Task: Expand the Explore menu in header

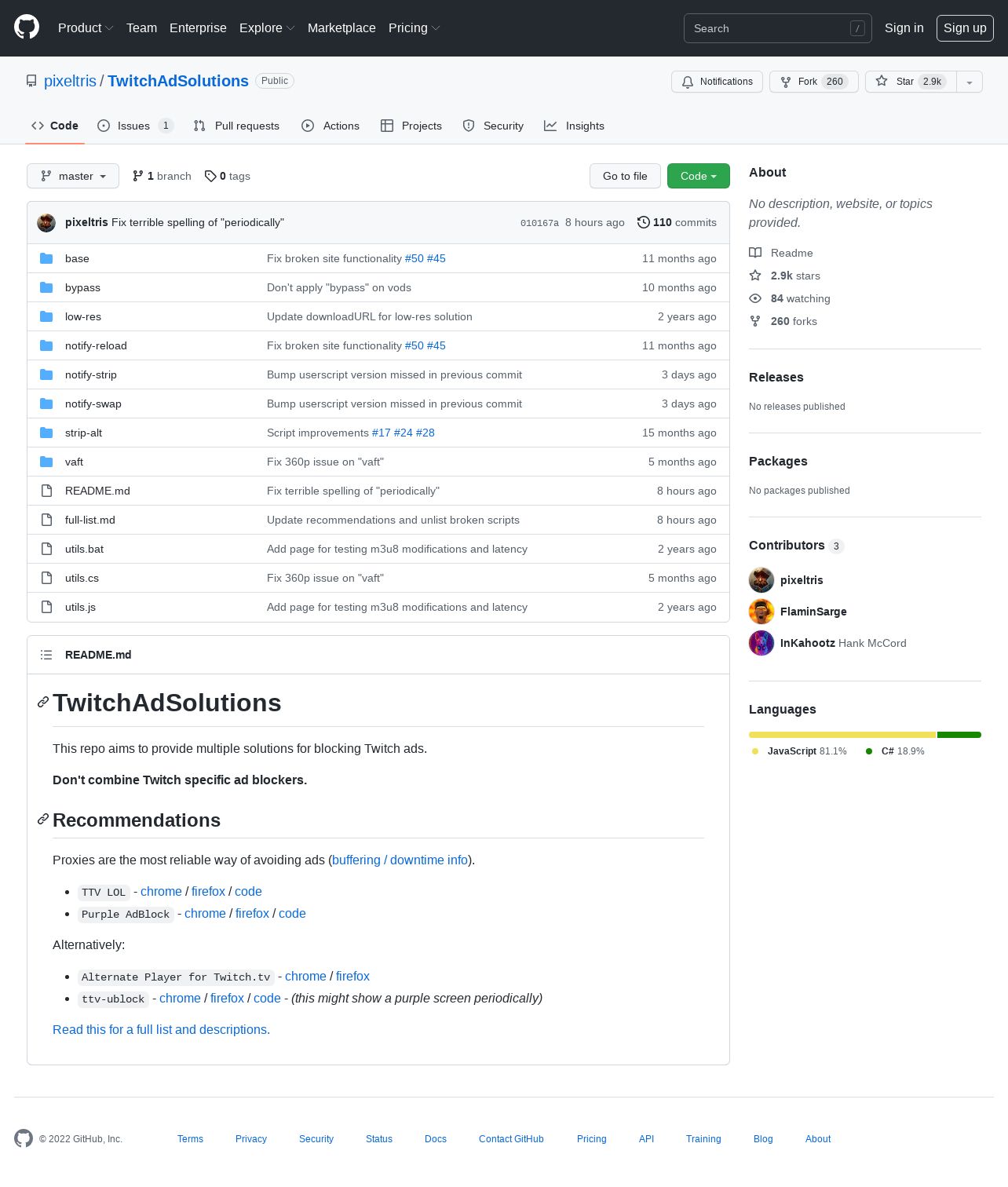Action: [267, 27]
